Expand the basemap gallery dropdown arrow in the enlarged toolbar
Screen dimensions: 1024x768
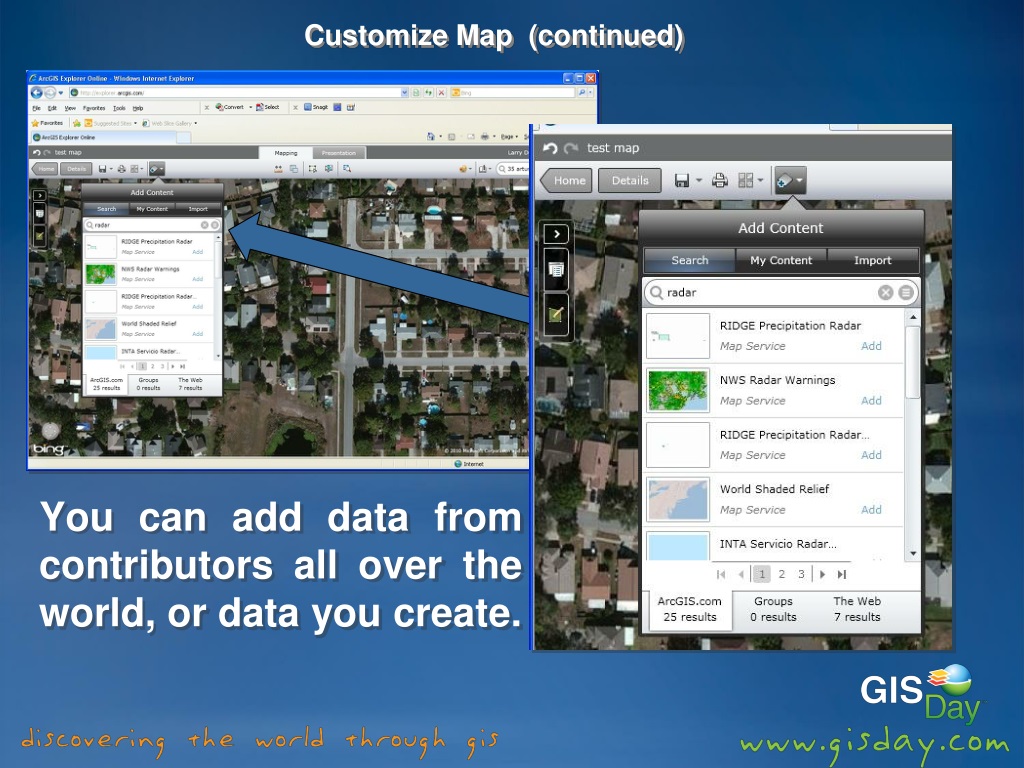pyautogui.click(x=761, y=181)
